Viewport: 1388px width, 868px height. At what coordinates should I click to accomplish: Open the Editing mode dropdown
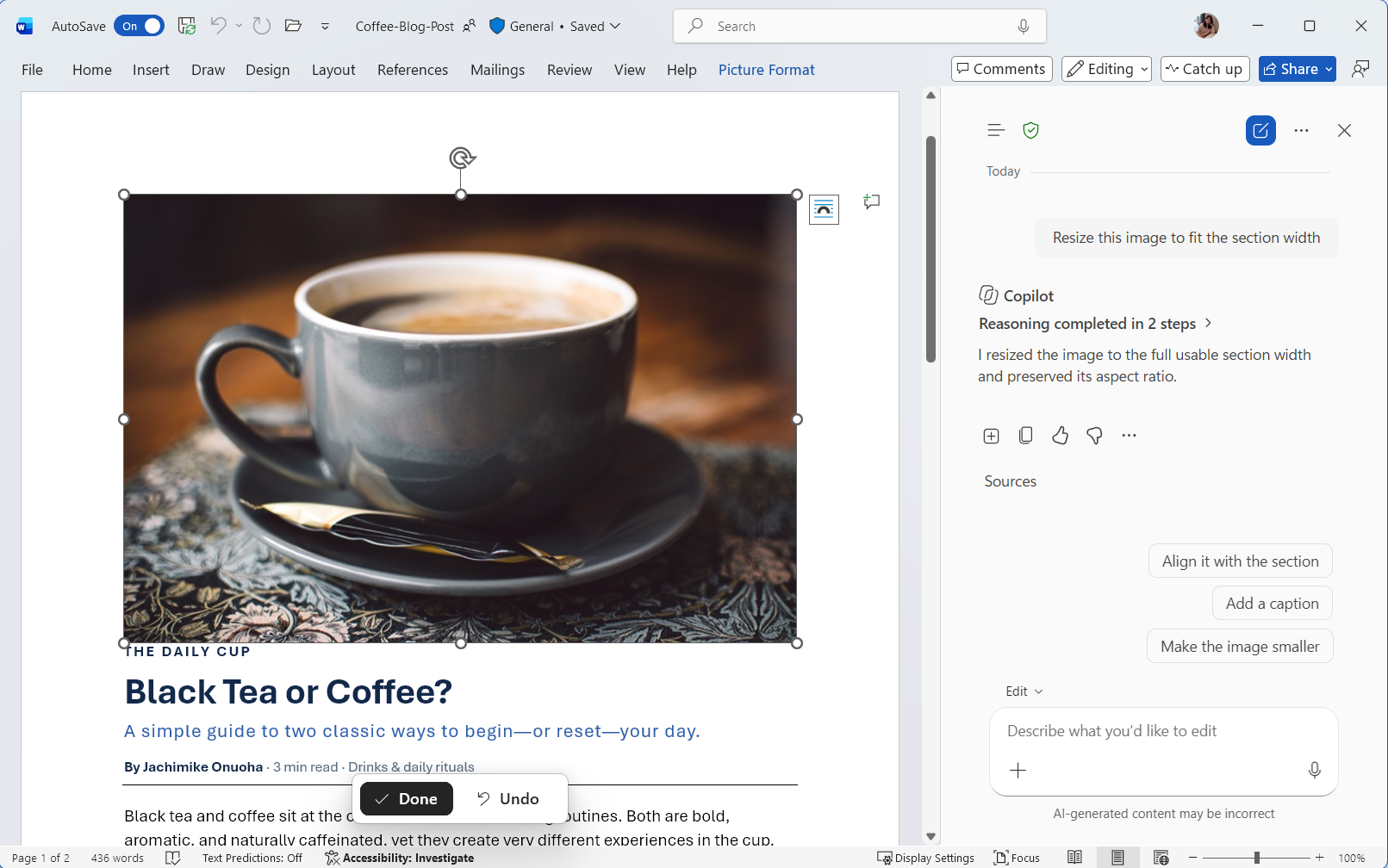(x=1106, y=69)
